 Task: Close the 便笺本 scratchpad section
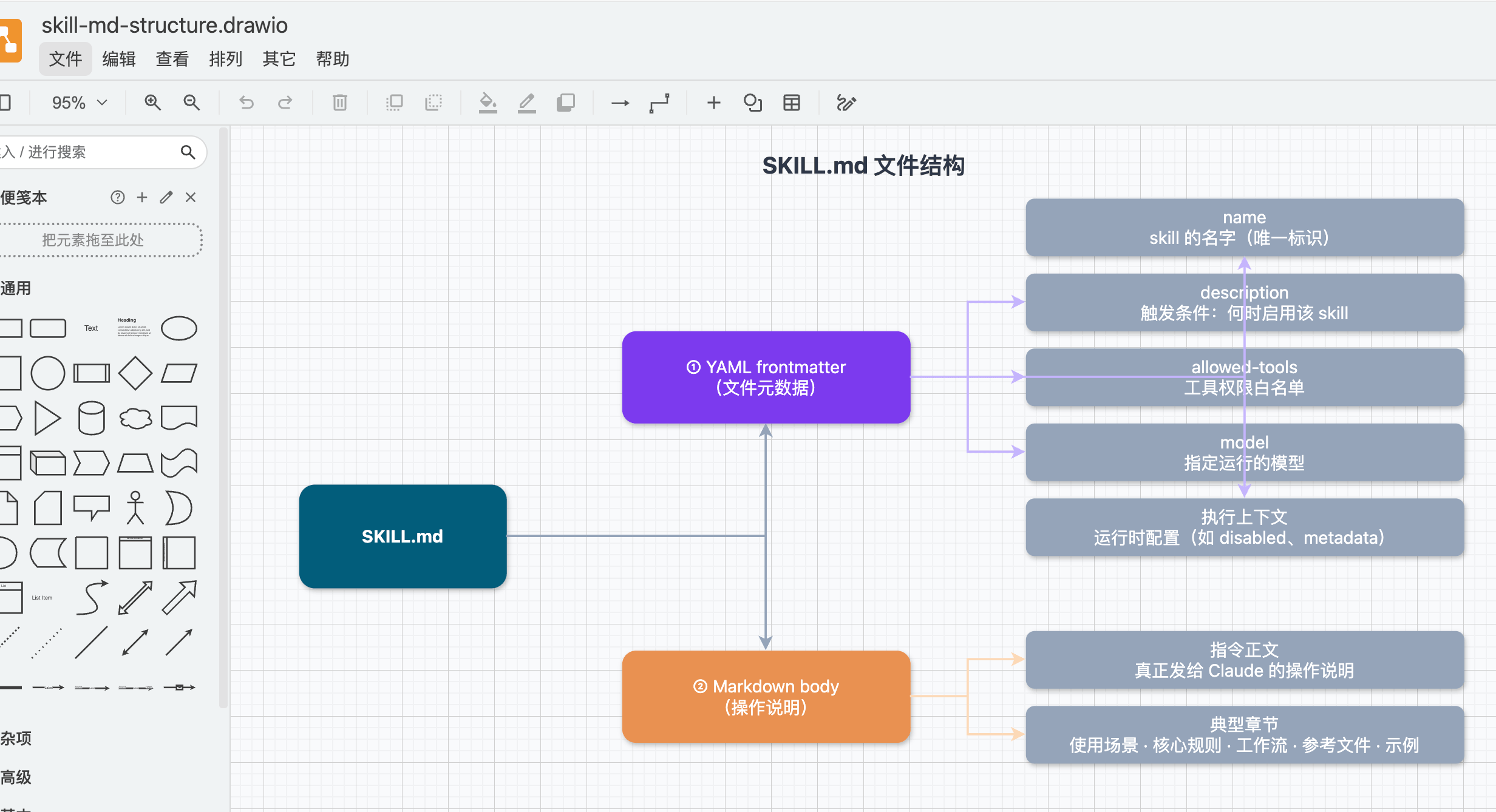click(191, 197)
